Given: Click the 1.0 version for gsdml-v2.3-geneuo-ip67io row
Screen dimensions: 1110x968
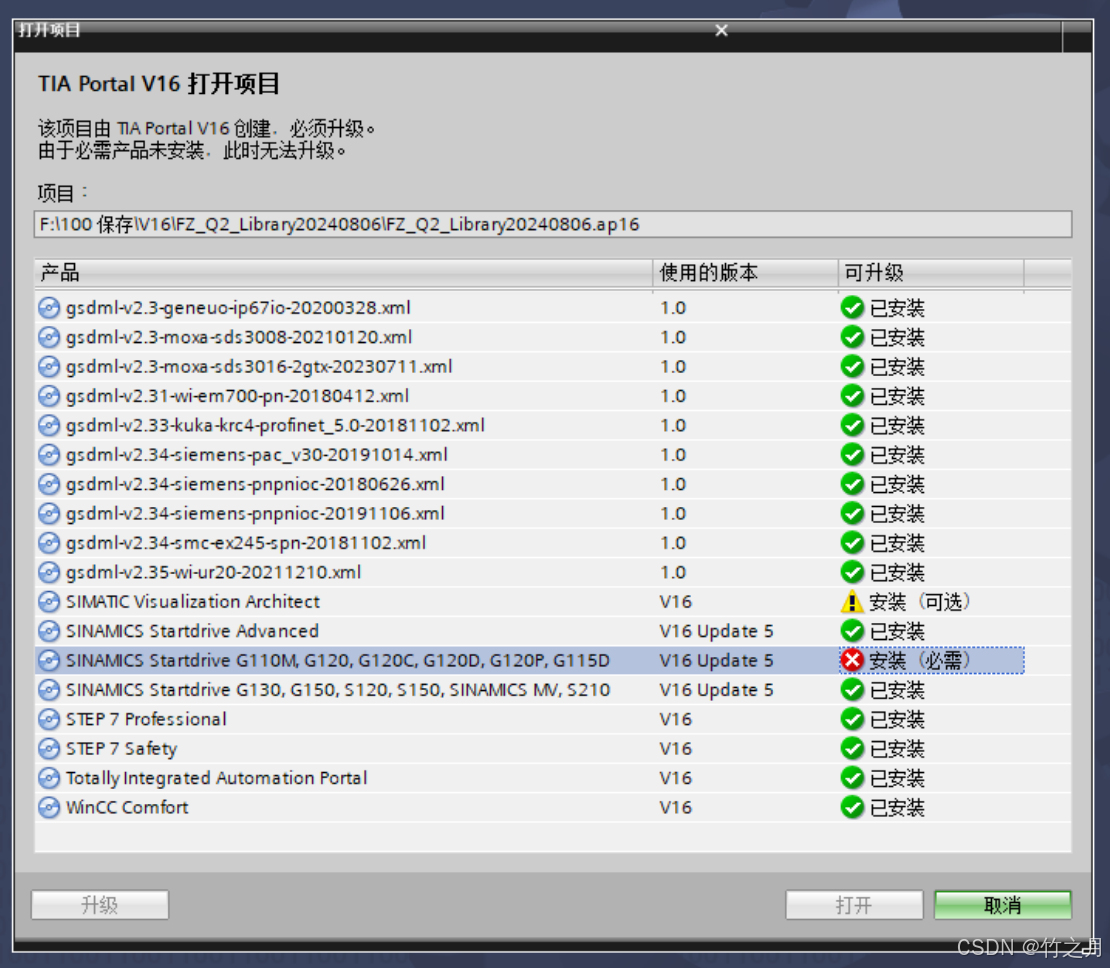Looking at the screenshot, I should (673, 308).
